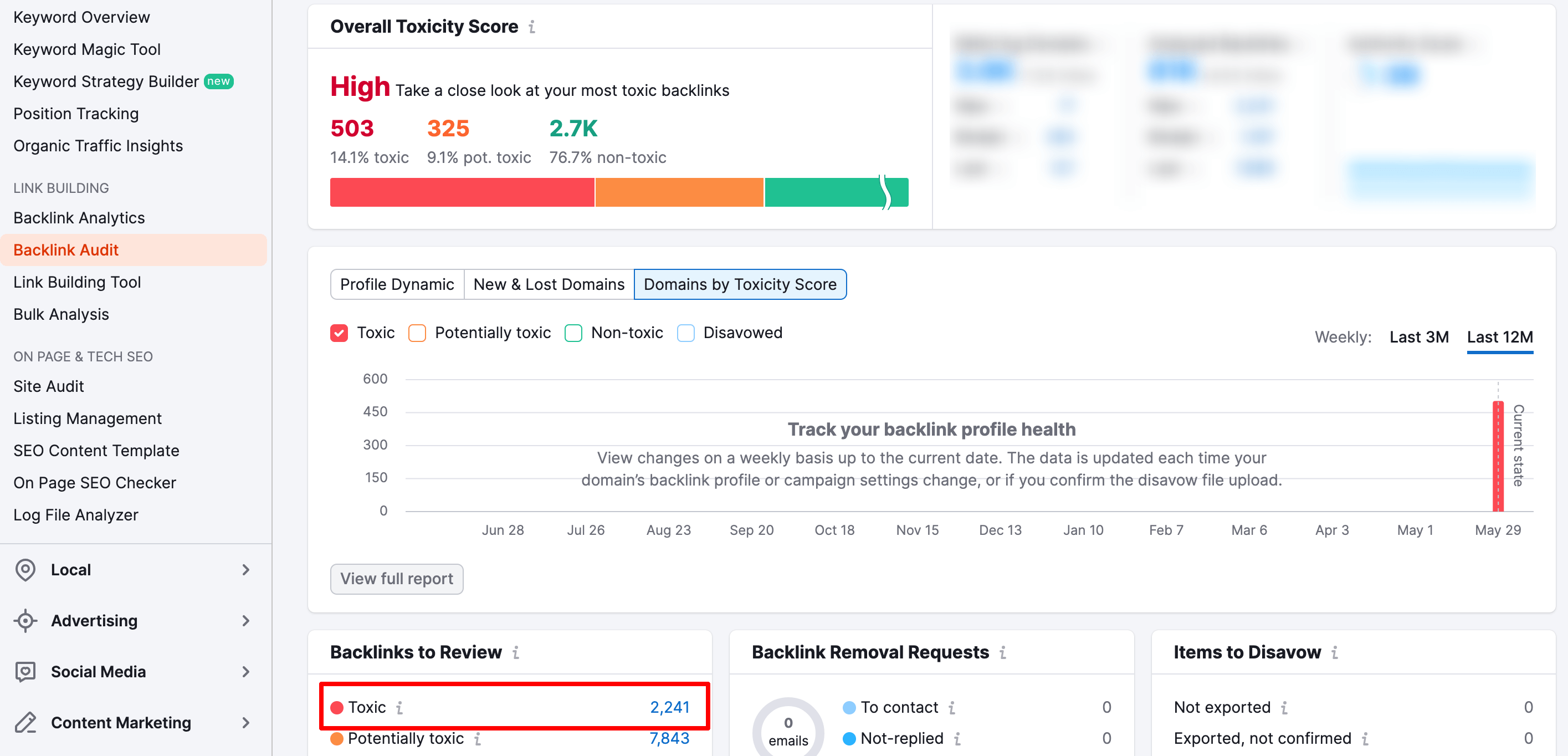The width and height of the screenshot is (1568, 756).
Task: Click the Content Marketing pencil icon
Action: pyautogui.click(x=25, y=723)
